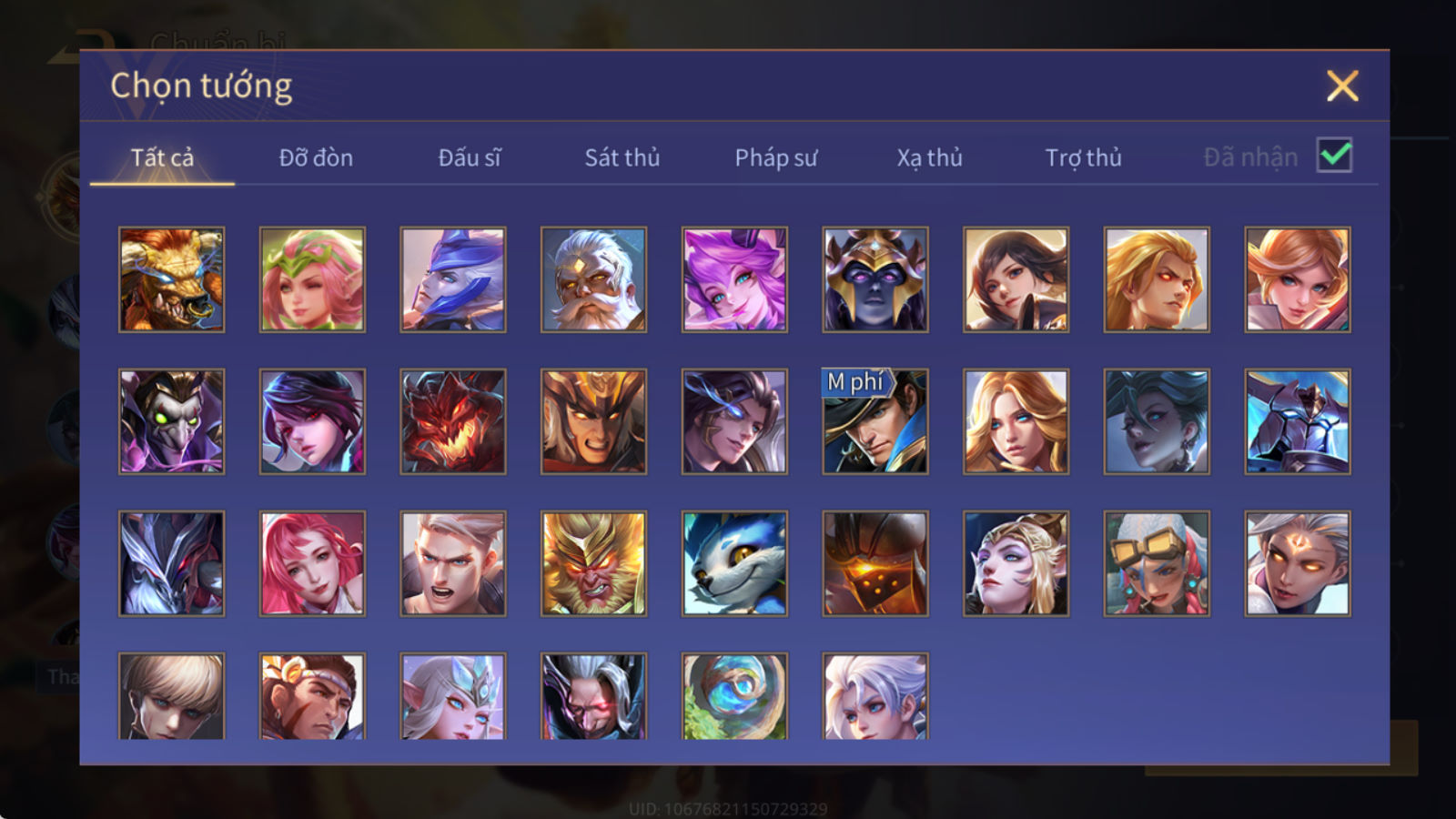Choose the red demon hero portrait
Screen dimensions: 1456x819
point(453,421)
